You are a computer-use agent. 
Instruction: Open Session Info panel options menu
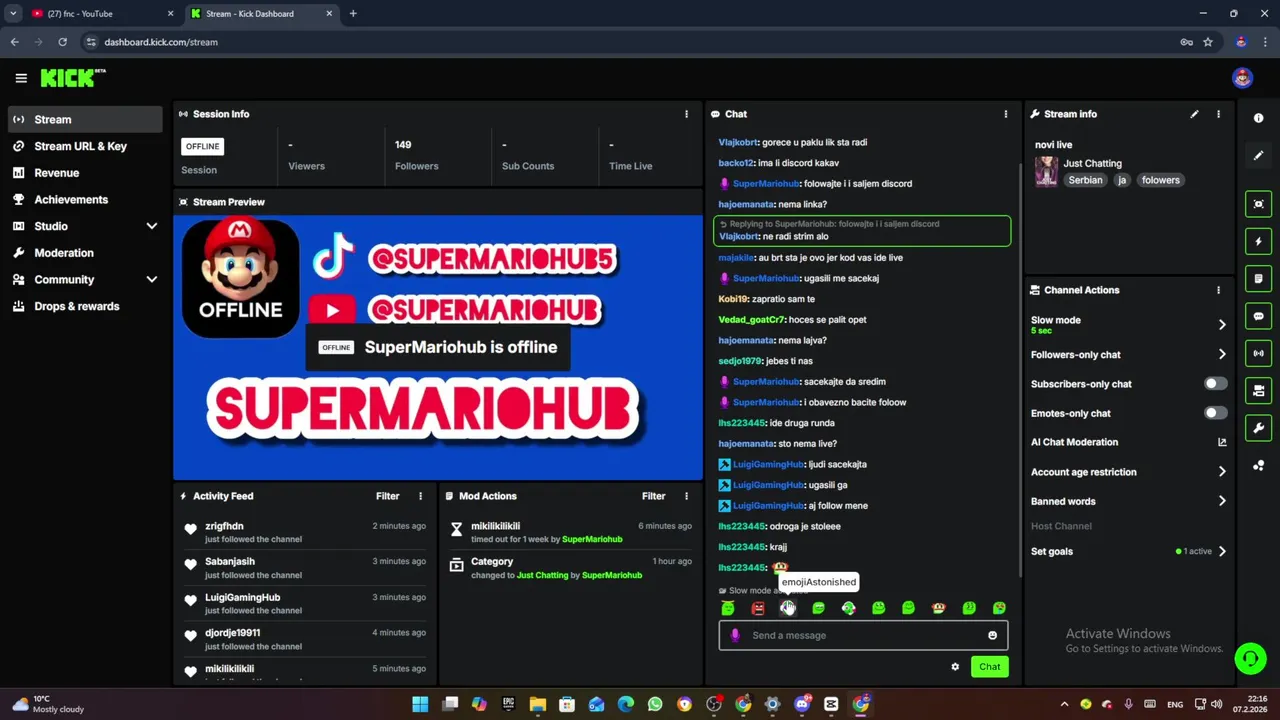pos(686,114)
